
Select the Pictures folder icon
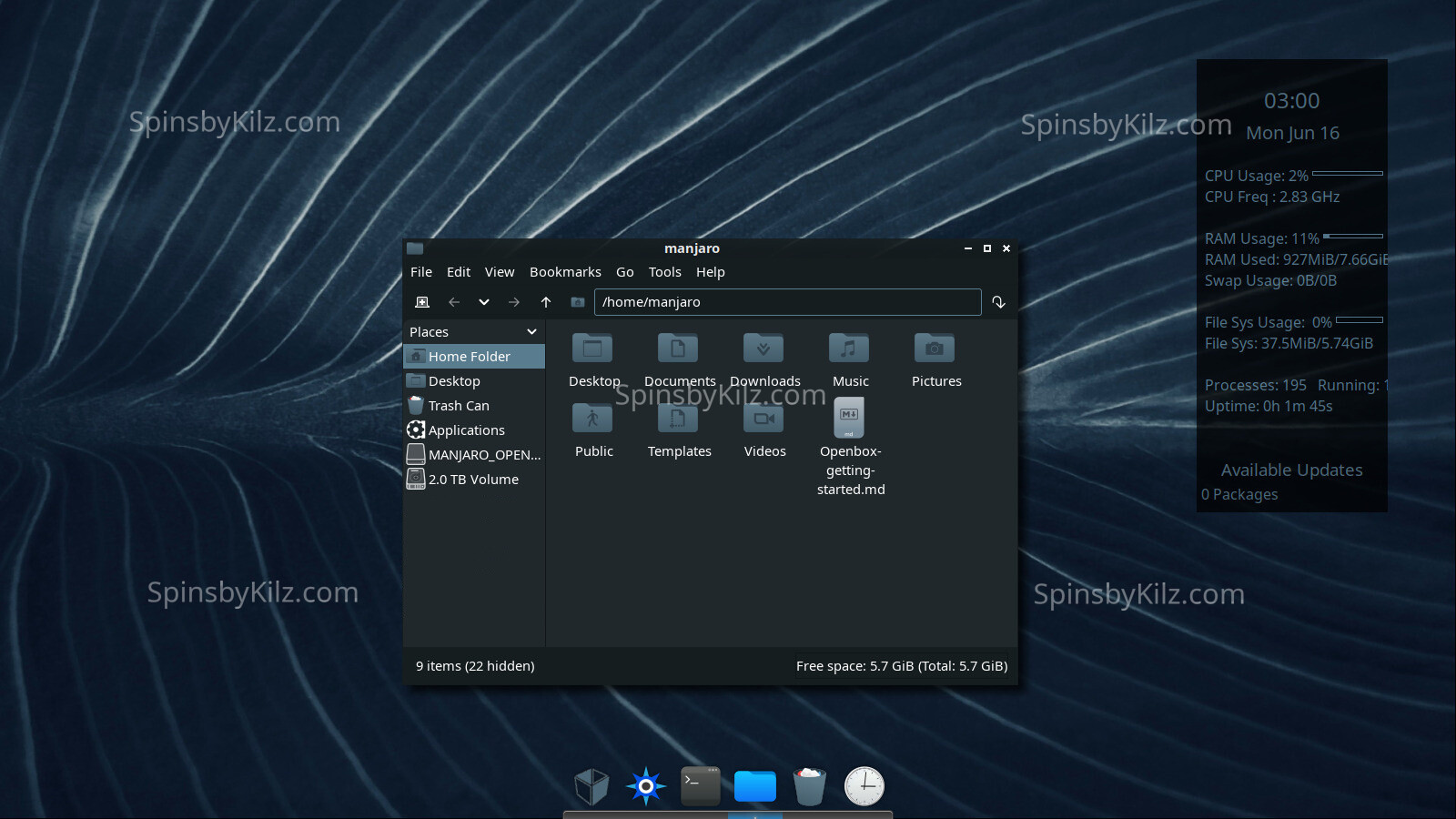pos(935,348)
